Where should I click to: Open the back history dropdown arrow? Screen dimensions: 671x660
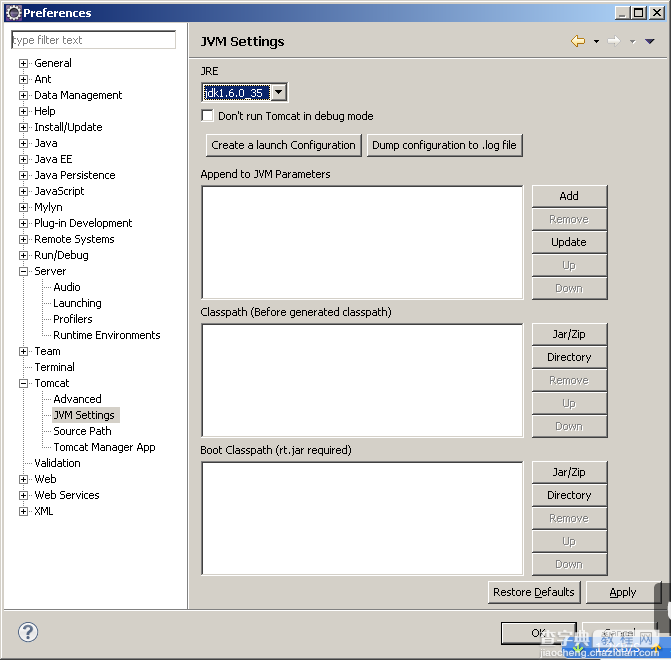click(596, 42)
